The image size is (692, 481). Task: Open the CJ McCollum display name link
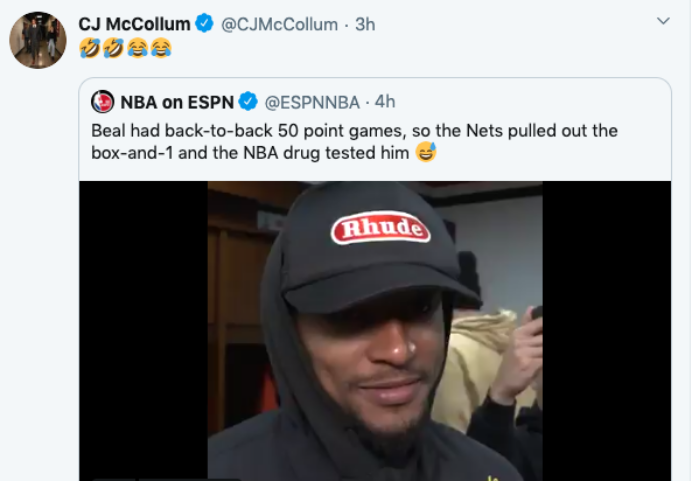point(134,24)
